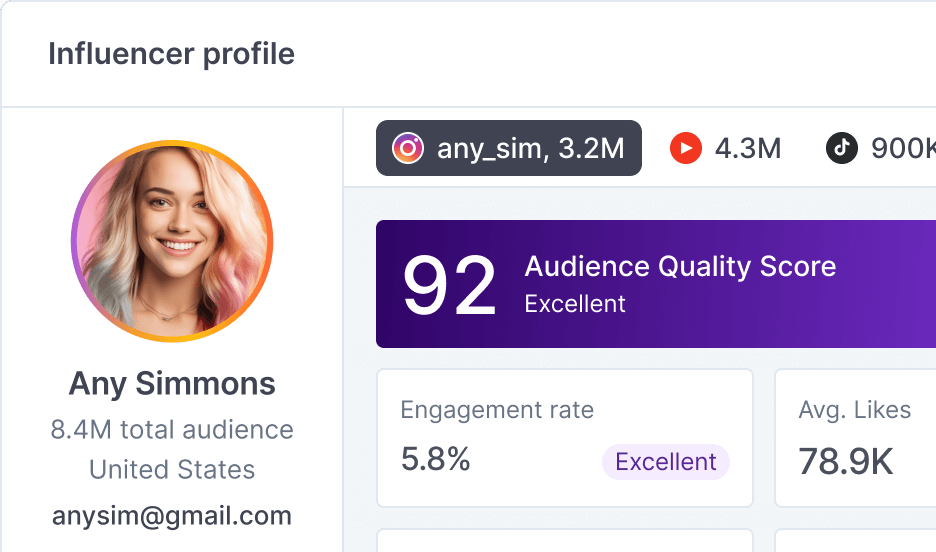Image resolution: width=936 pixels, height=552 pixels.
Task: Click the United States location text
Action: (172, 470)
